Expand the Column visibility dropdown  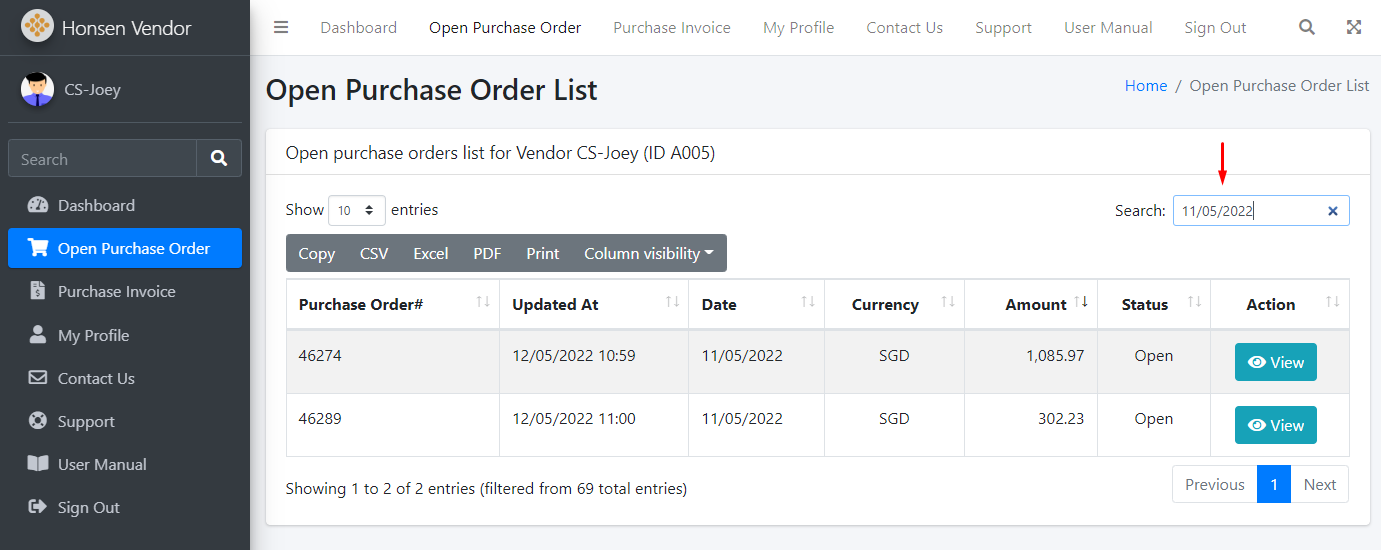(x=648, y=253)
